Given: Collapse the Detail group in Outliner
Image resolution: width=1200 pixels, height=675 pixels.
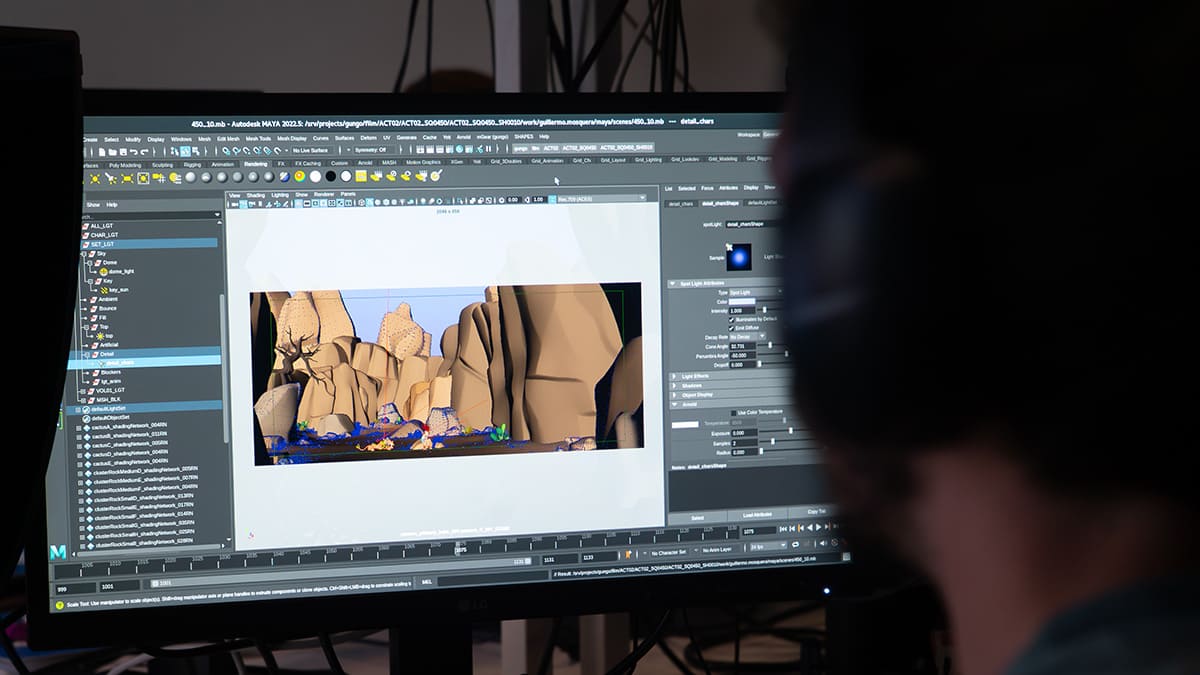Looking at the screenshot, I should (87, 354).
